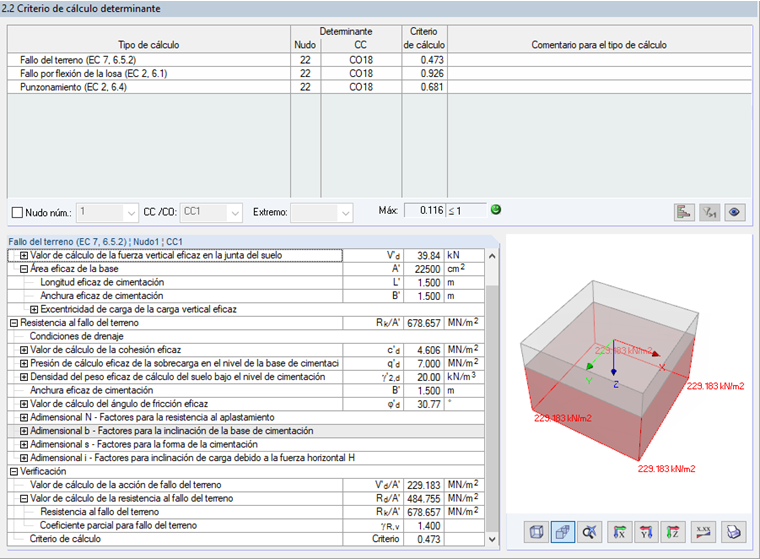
Task: Open the Nudo núm. dropdown
Action: [131, 212]
